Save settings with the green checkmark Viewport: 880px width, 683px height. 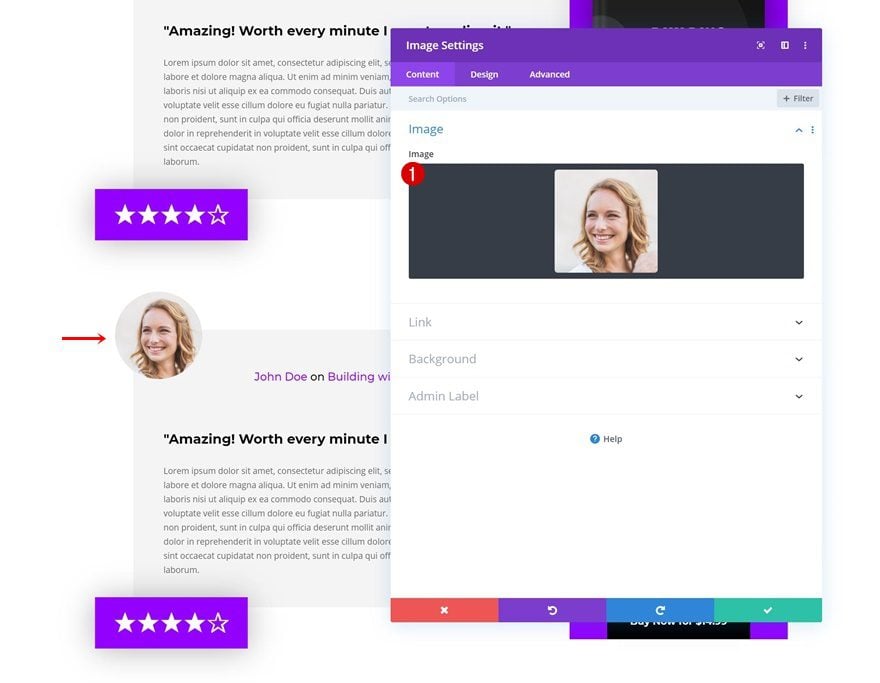[768, 610]
